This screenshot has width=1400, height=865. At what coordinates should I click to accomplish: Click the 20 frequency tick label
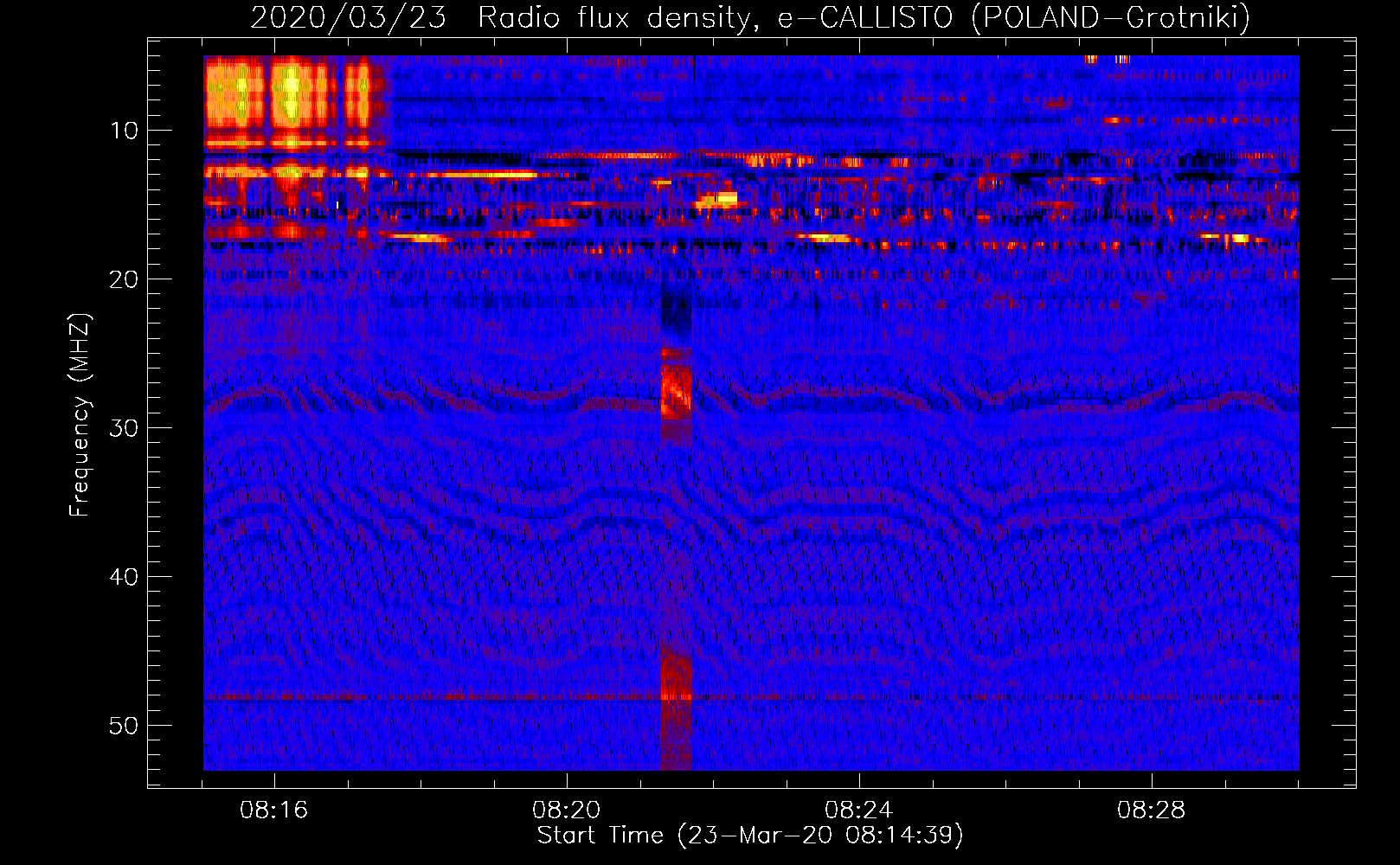click(125, 279)
